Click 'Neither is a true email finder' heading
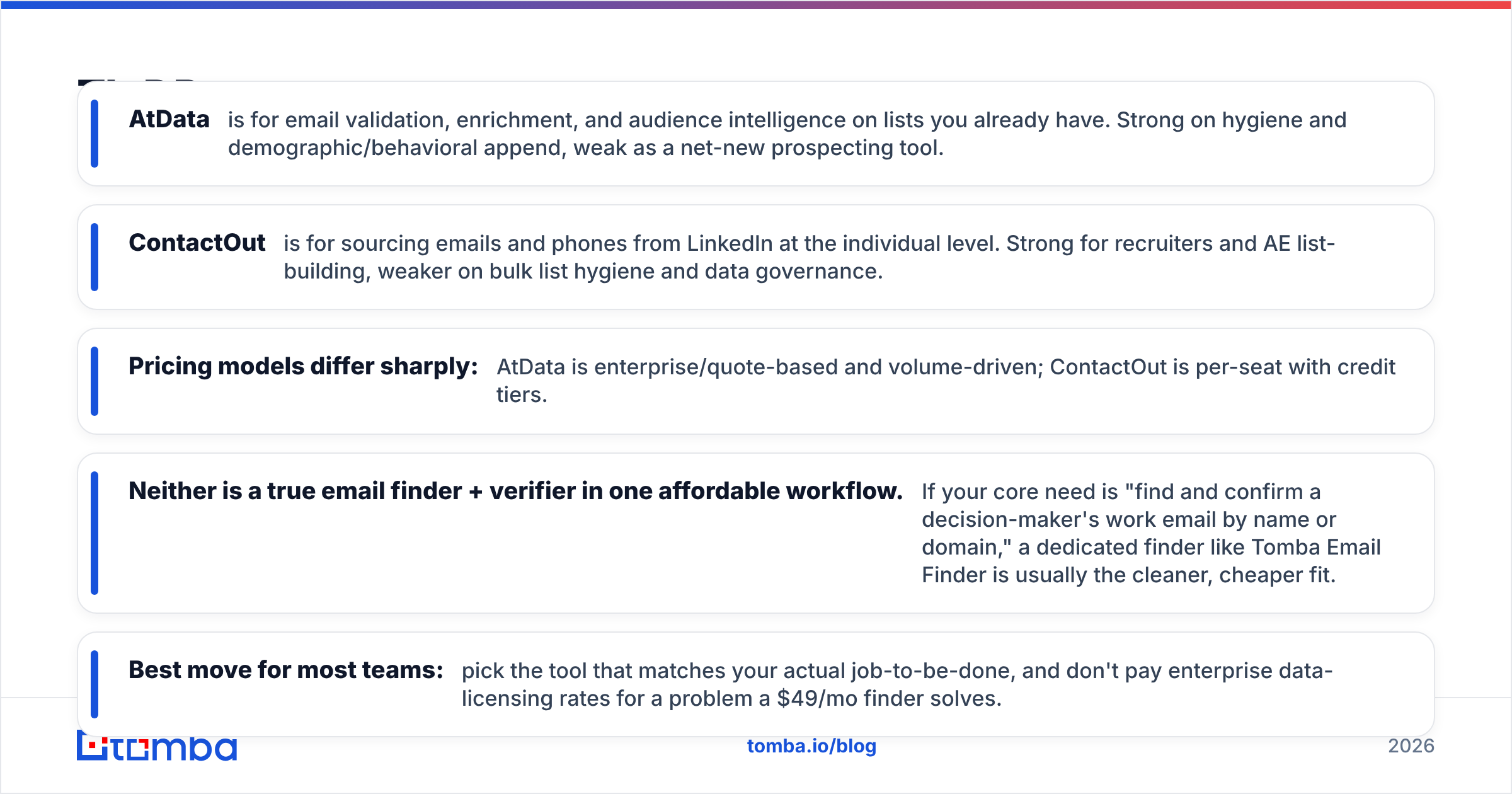 (515, 491)
